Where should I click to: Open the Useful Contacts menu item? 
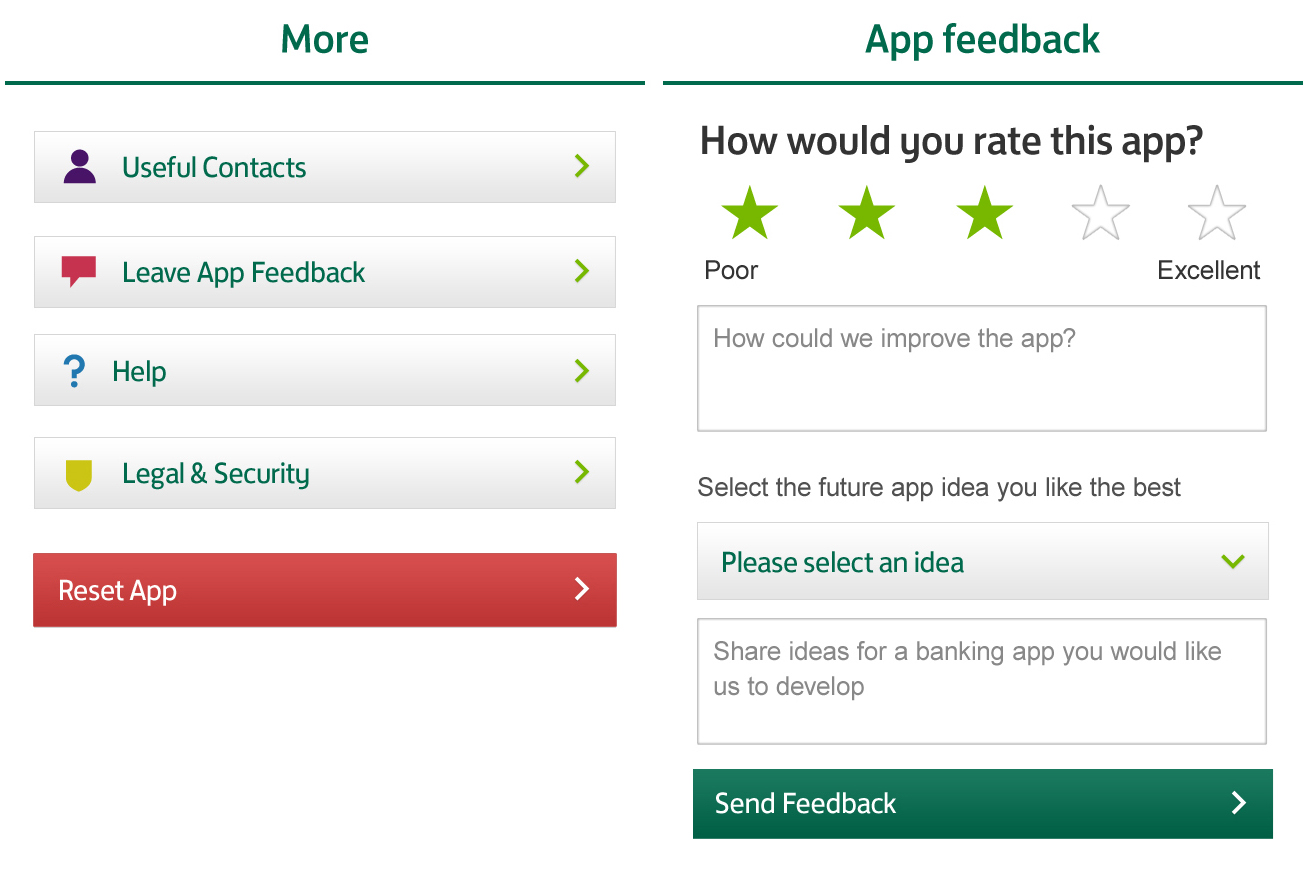point(324,167)
